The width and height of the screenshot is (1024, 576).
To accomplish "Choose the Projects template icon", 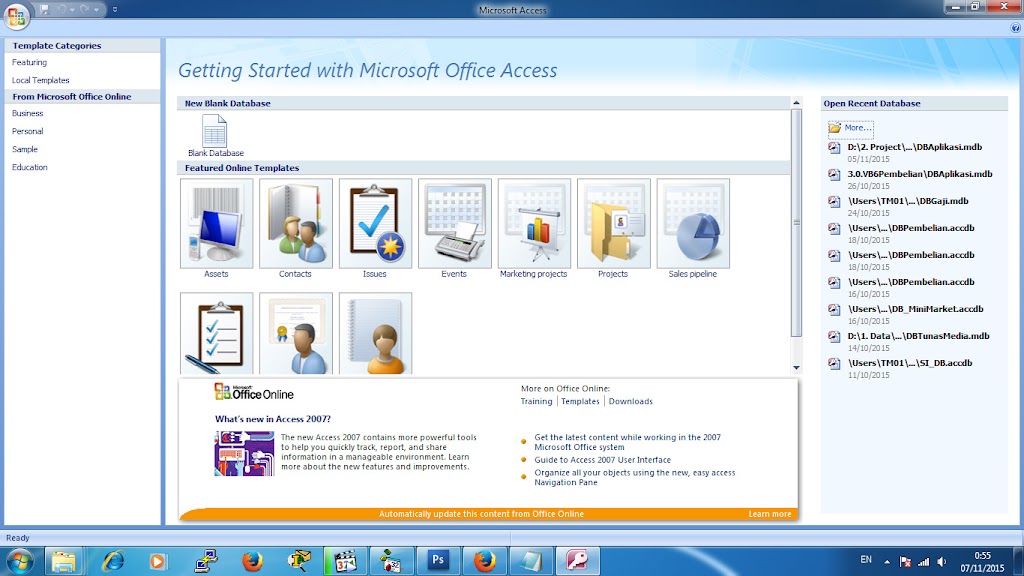I will click(x=614, y=223).
